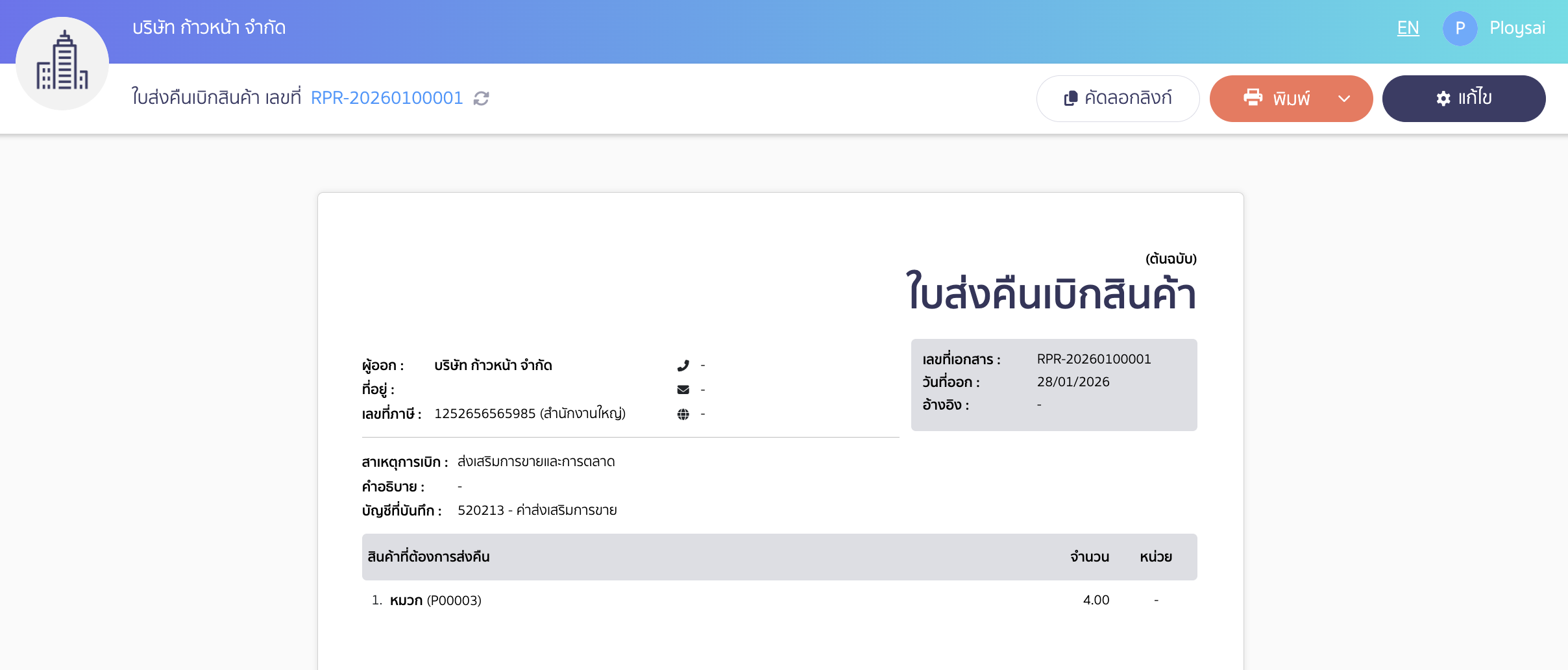The image size is (1568, 670).
Task: Click the gear icon on the แก้ไข button
Action: (x=1443, y=98)
